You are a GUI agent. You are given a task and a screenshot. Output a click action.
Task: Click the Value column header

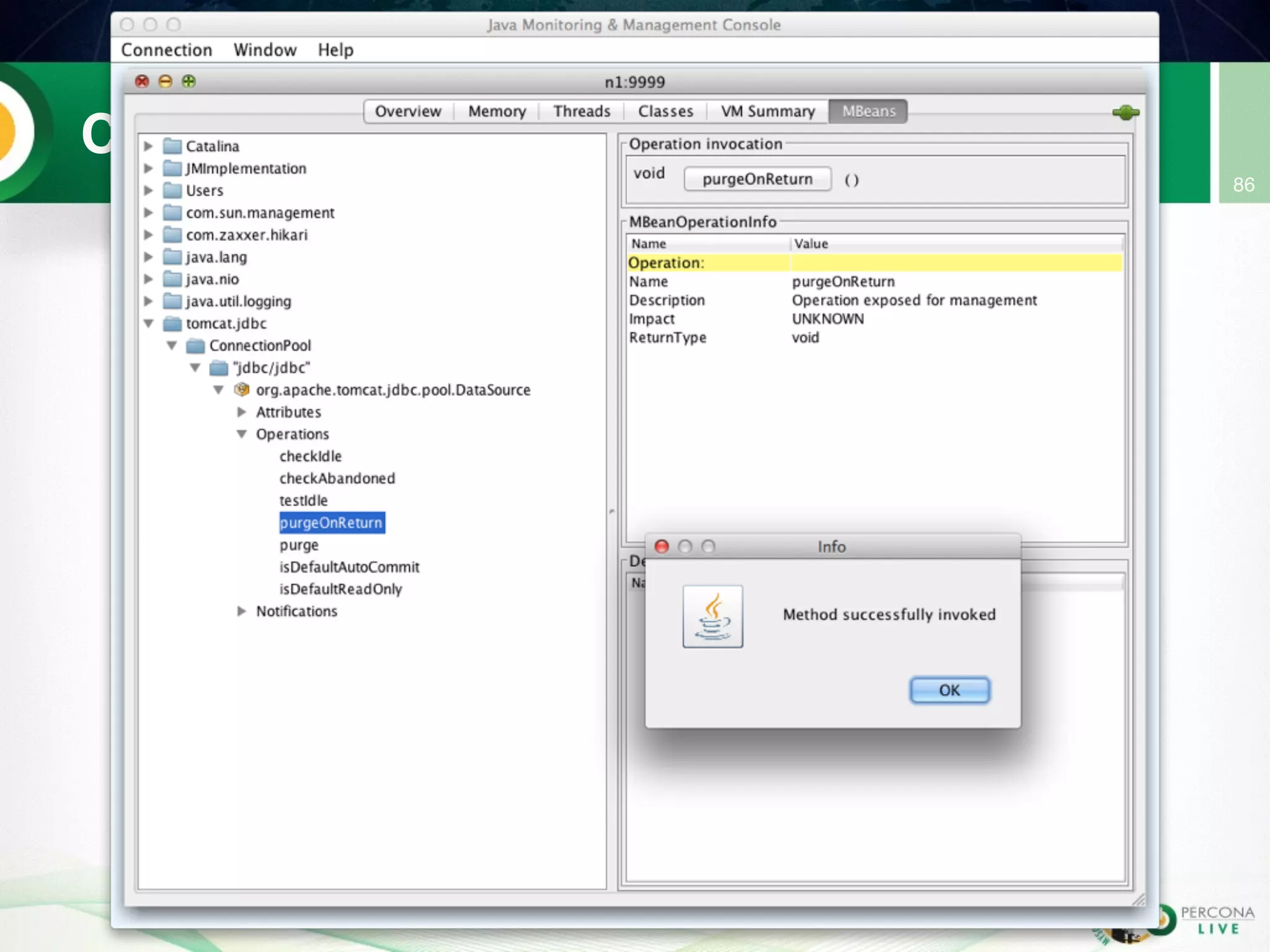[956, 244]
